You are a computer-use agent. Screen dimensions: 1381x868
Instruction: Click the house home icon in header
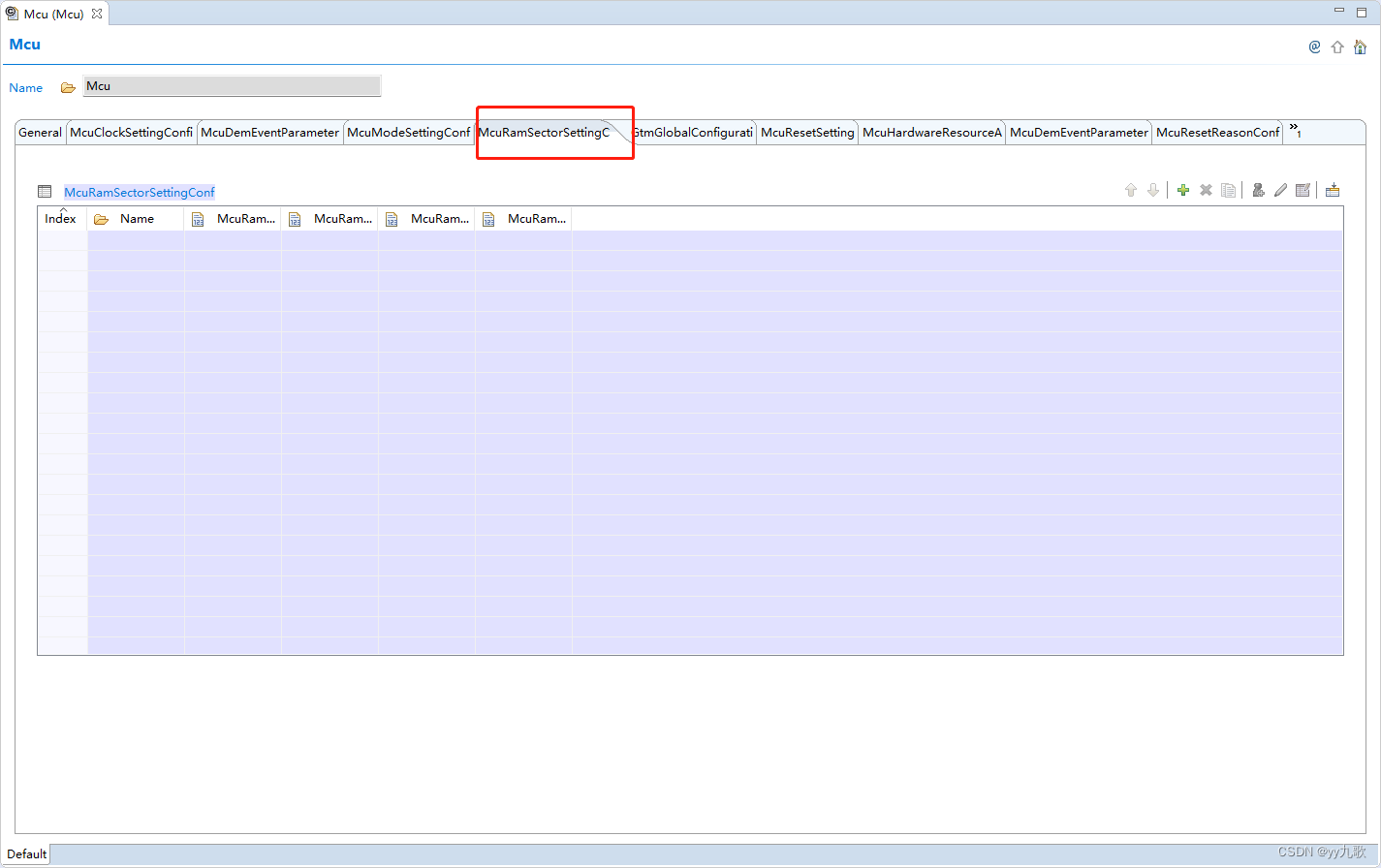[x=1360, y=46]
